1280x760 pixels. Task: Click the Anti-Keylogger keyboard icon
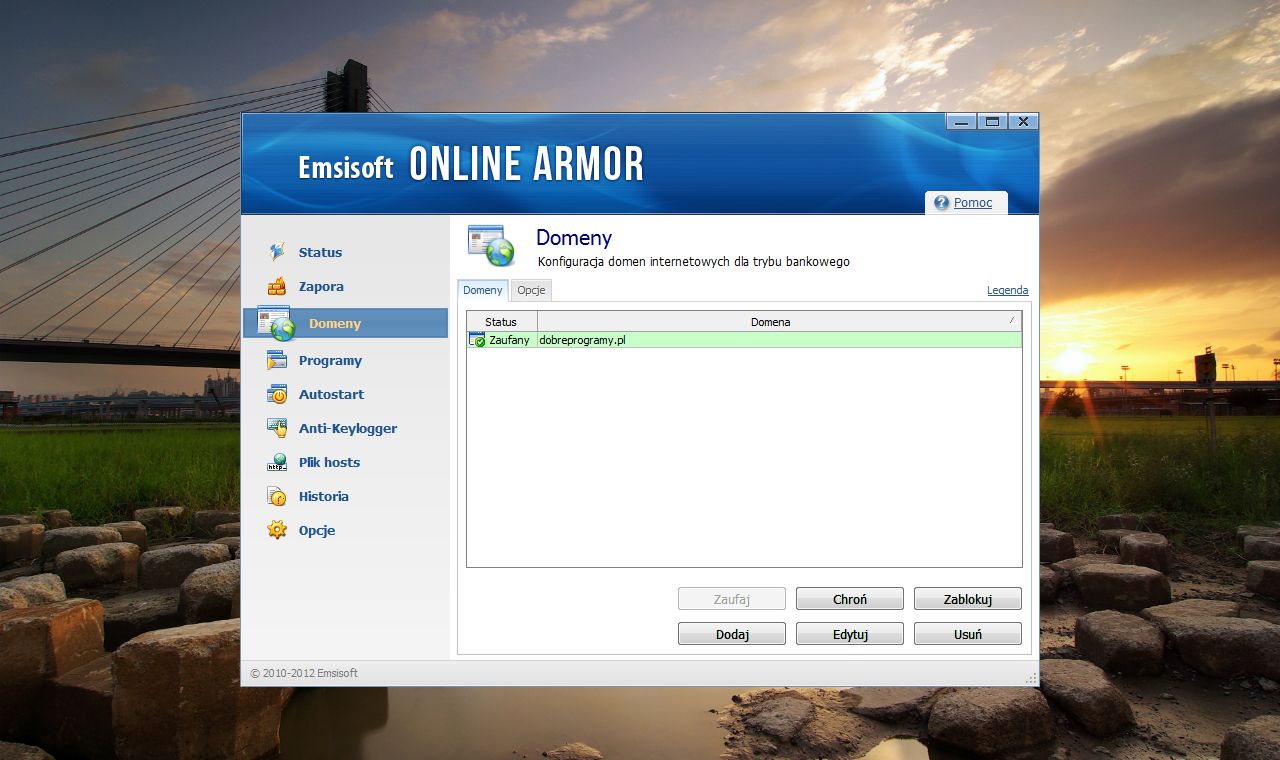point(277,428)
